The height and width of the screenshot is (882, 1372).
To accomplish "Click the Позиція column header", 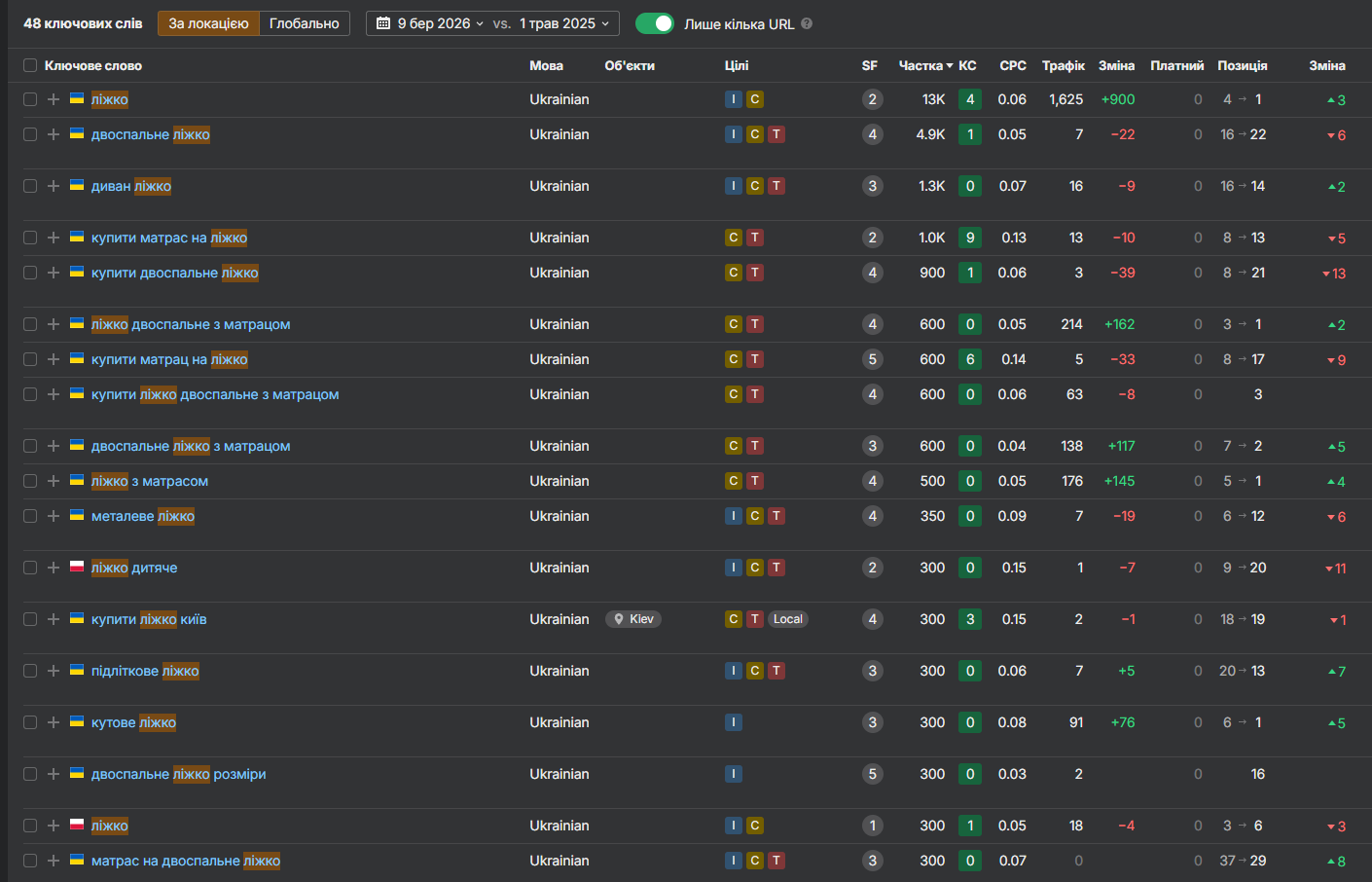I will click(1242, 65).
